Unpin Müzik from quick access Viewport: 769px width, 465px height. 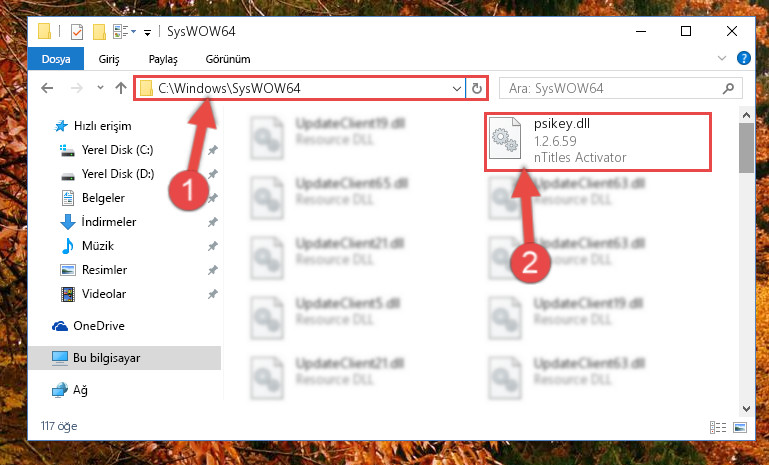click(212, 246)
